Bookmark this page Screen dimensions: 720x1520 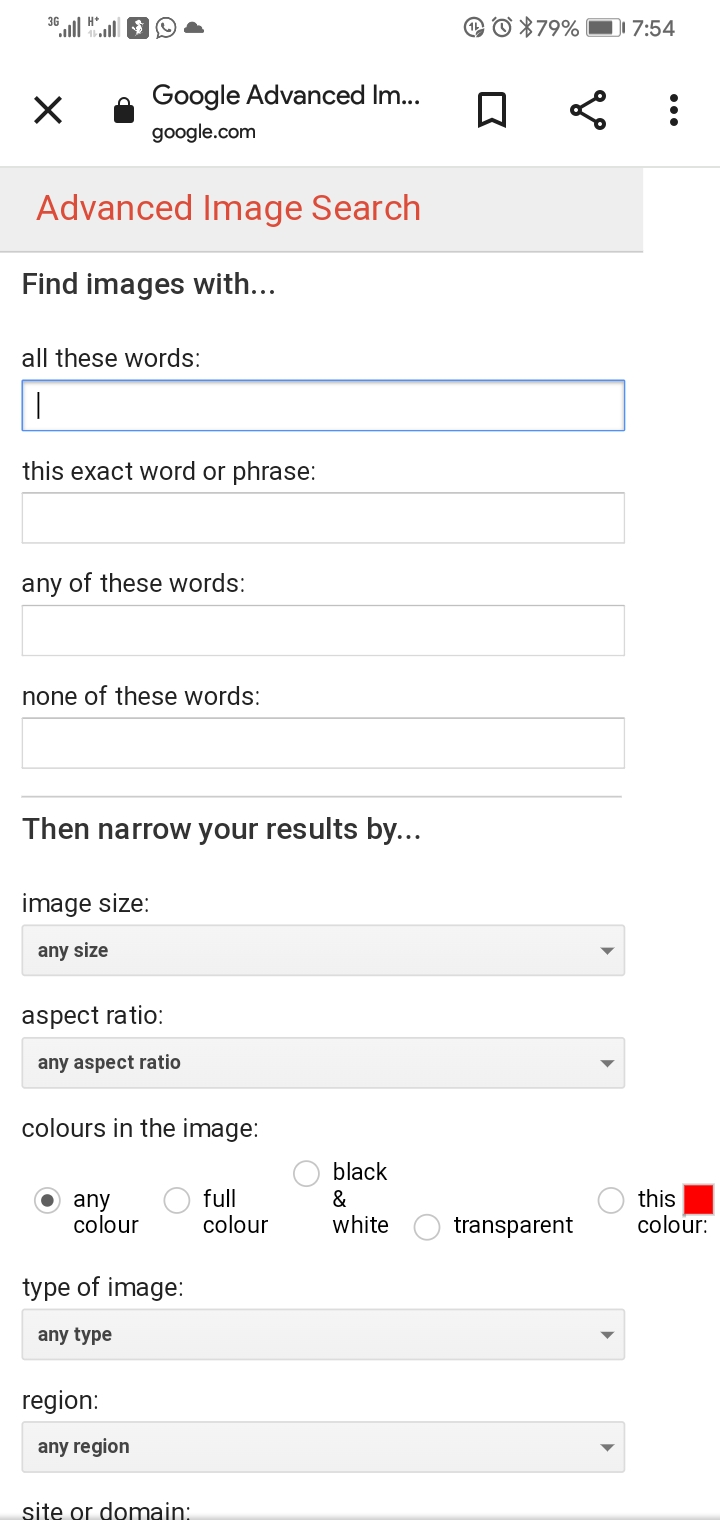tap(491, 110)
